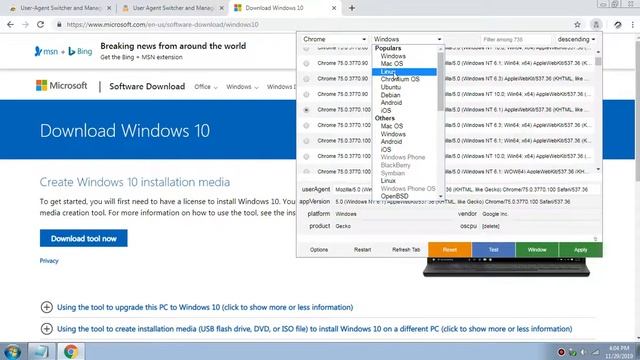Image resolution: width=640 pixels, height=360 pixels.
Task: Click the padlock site info icon
Action: (59, 24)
